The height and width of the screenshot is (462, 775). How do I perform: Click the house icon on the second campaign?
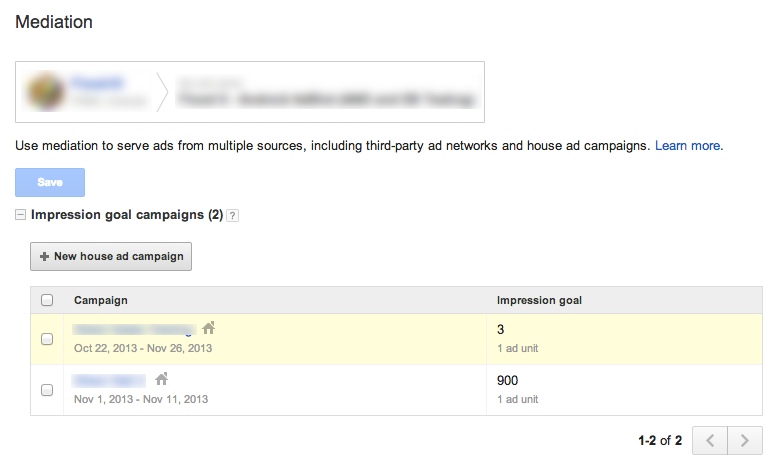point(162,379)
